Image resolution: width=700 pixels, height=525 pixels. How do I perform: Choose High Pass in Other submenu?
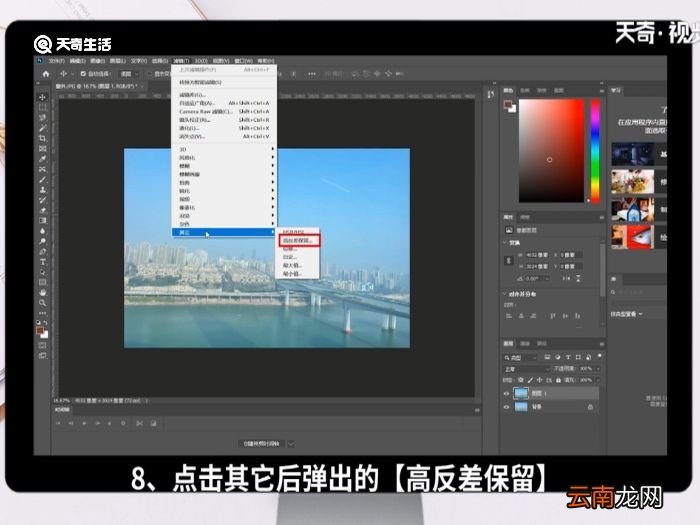tap(298, 240)
